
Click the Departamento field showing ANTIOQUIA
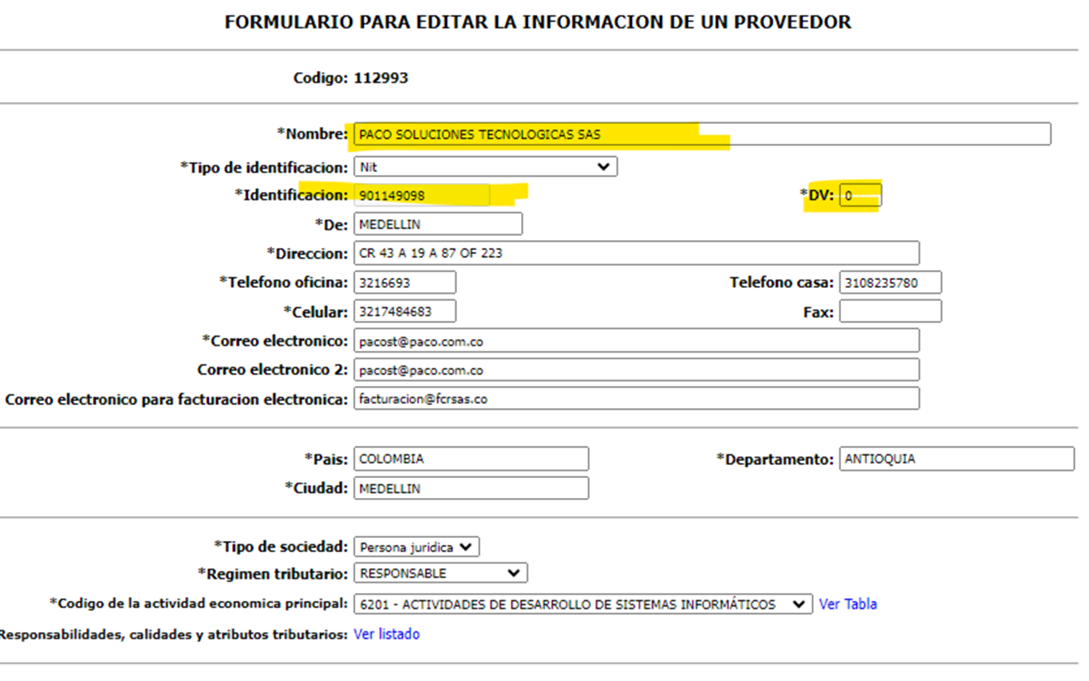pos(956,459)
